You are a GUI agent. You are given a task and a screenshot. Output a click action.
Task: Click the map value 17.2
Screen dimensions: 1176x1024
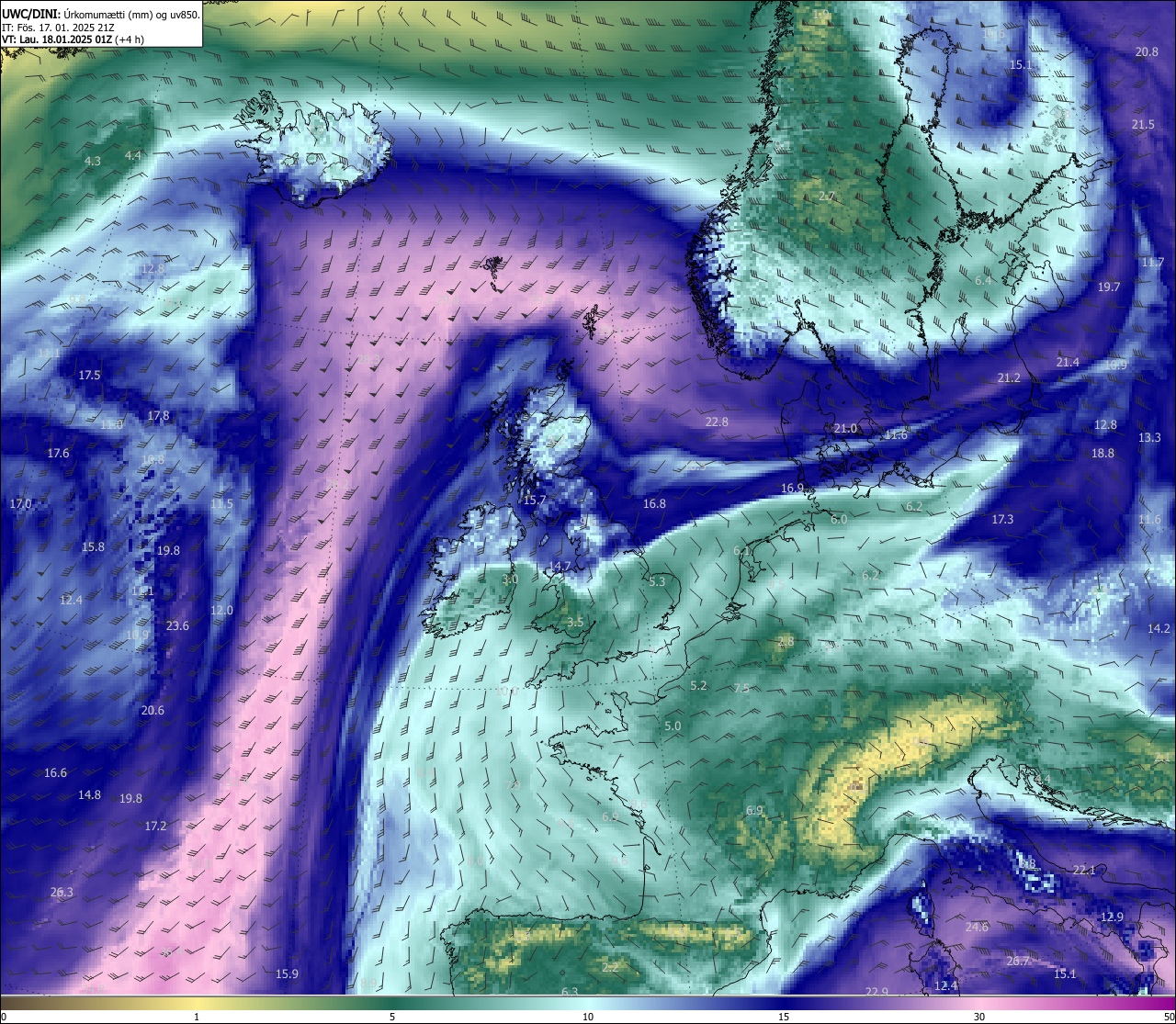tap(155, 826)
